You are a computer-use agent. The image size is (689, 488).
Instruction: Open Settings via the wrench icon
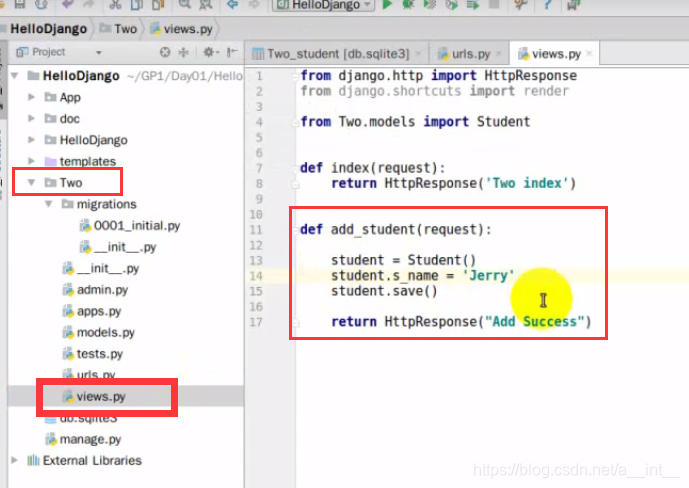[521, 4]
